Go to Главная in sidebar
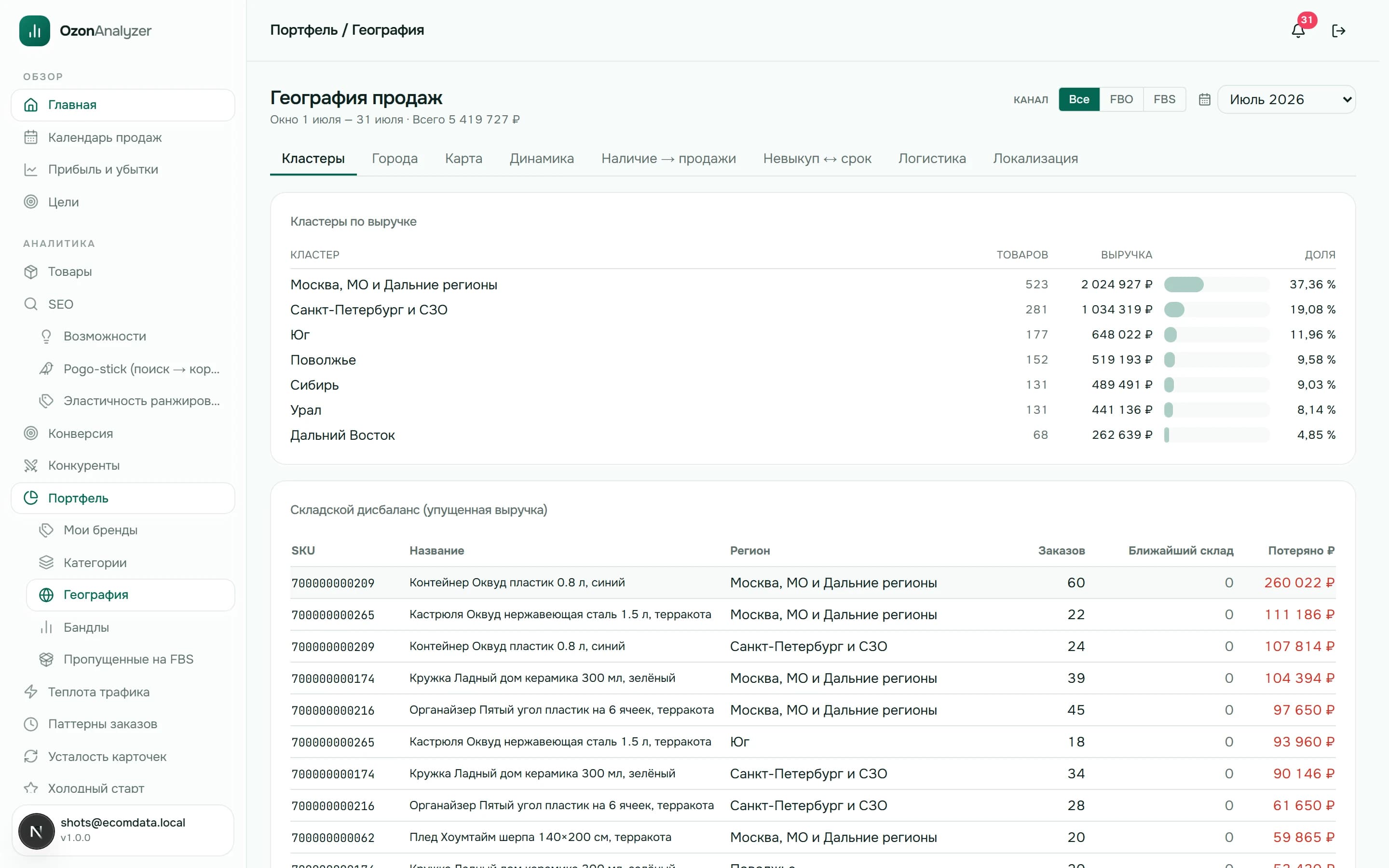 123,105
